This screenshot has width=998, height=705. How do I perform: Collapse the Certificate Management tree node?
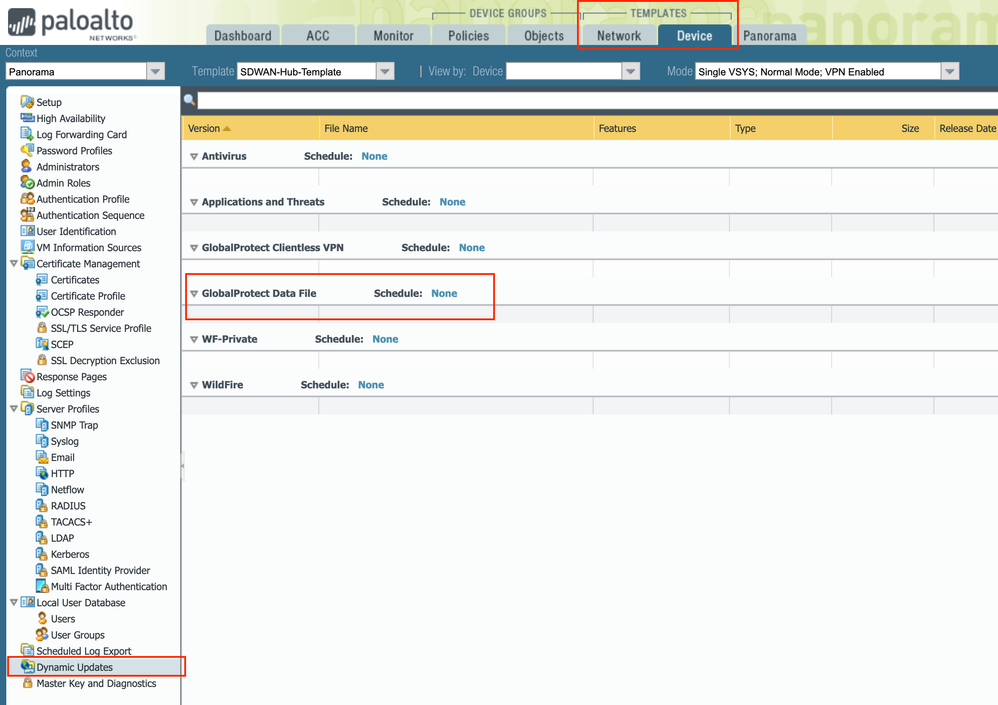pyautogui.click(x=14, y=264)
